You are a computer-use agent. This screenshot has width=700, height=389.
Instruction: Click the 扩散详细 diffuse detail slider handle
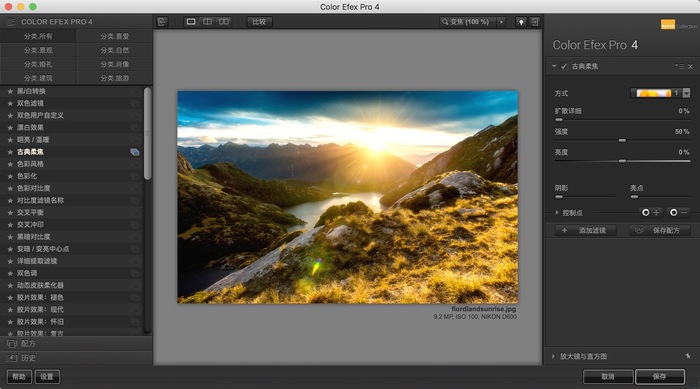click(x=559, y=120)
